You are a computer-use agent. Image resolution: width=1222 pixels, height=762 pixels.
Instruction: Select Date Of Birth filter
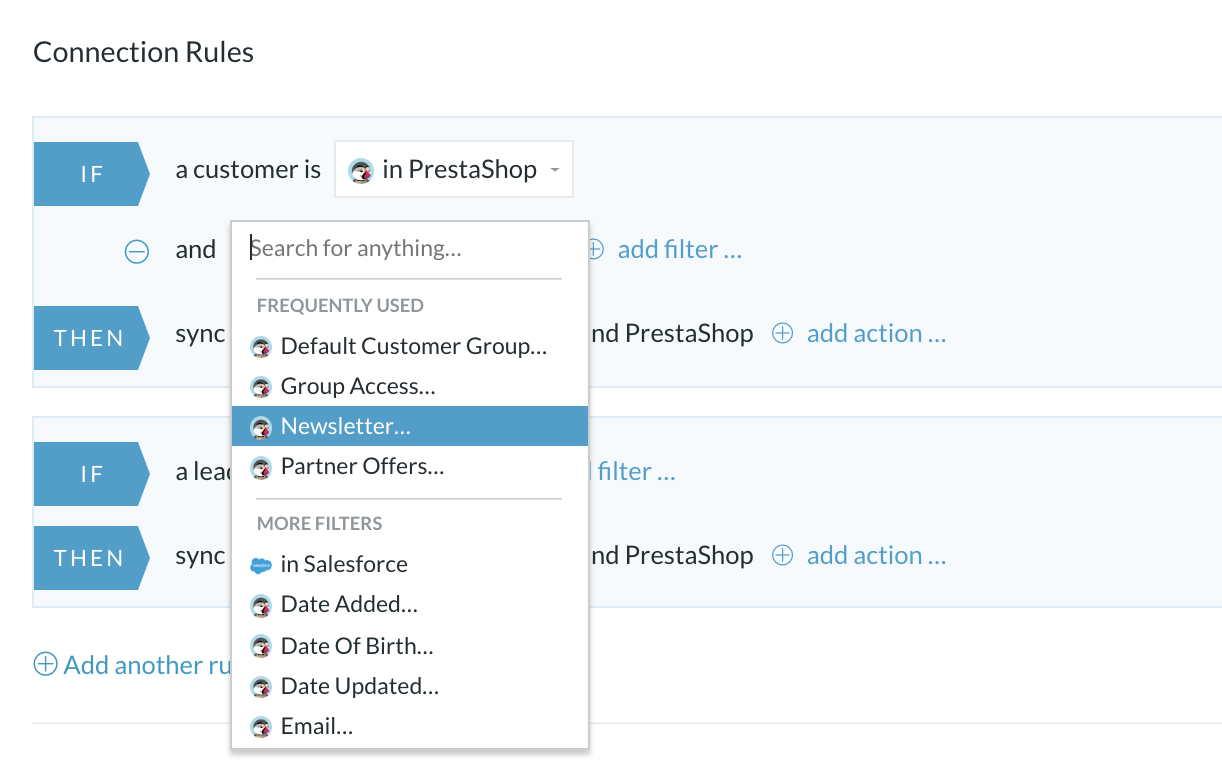point(410,646)
